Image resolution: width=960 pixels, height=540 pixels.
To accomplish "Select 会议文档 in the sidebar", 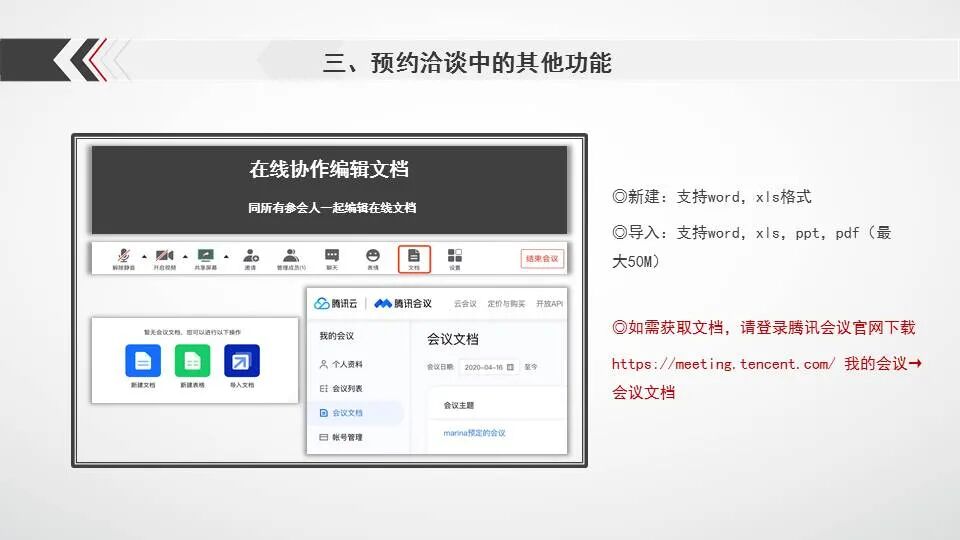I will [x=358, y=413].
